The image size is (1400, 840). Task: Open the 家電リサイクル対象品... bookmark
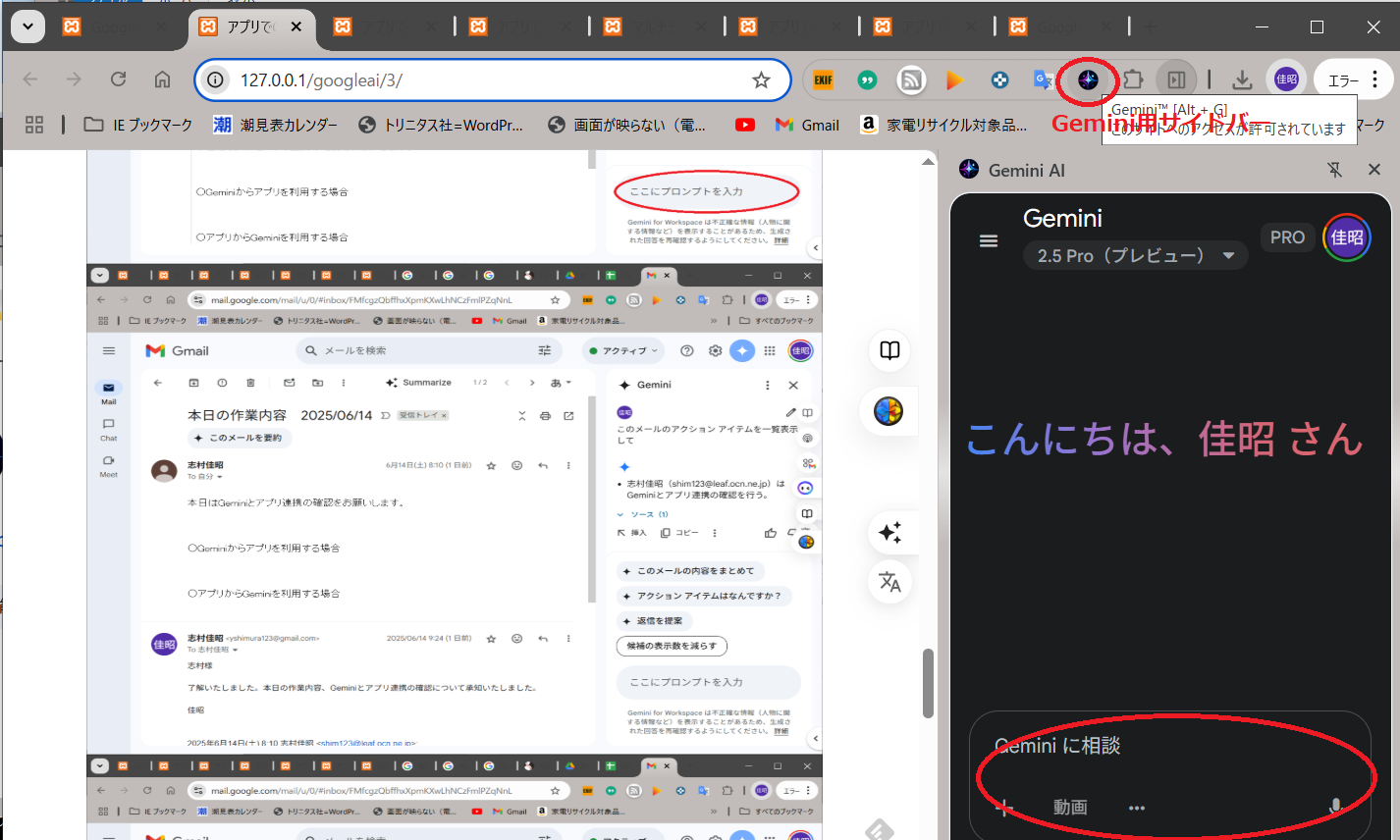coord(943,125)
